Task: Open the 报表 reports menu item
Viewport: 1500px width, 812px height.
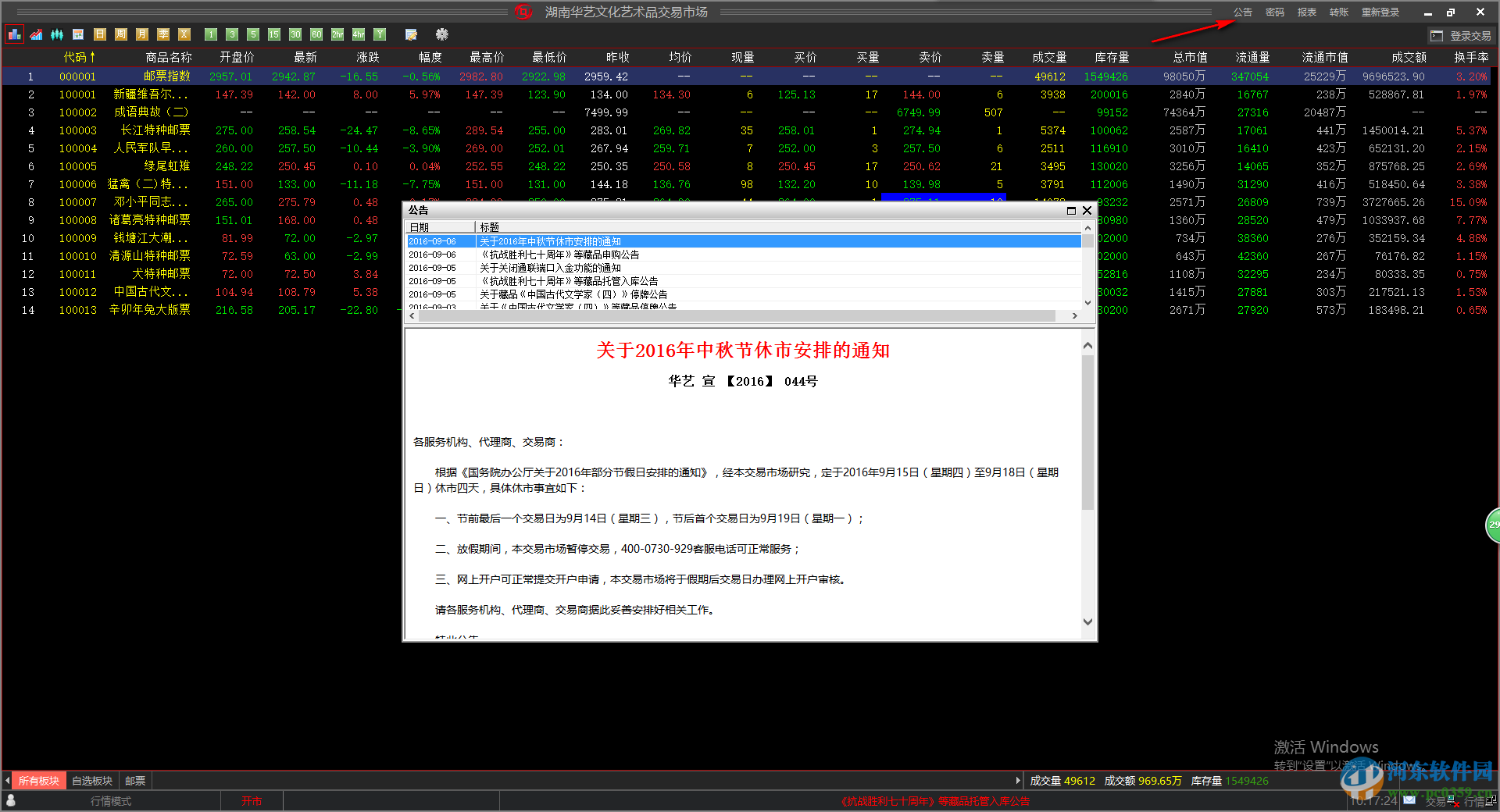Action: 1306,12
